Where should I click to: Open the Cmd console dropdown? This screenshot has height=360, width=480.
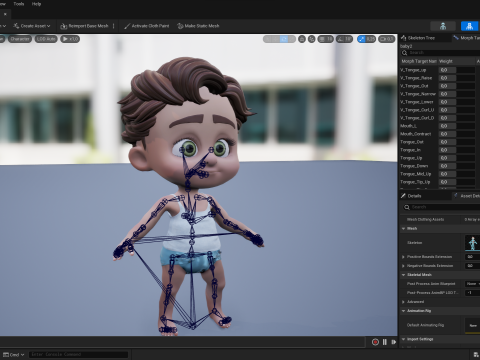tap(14, 355)
